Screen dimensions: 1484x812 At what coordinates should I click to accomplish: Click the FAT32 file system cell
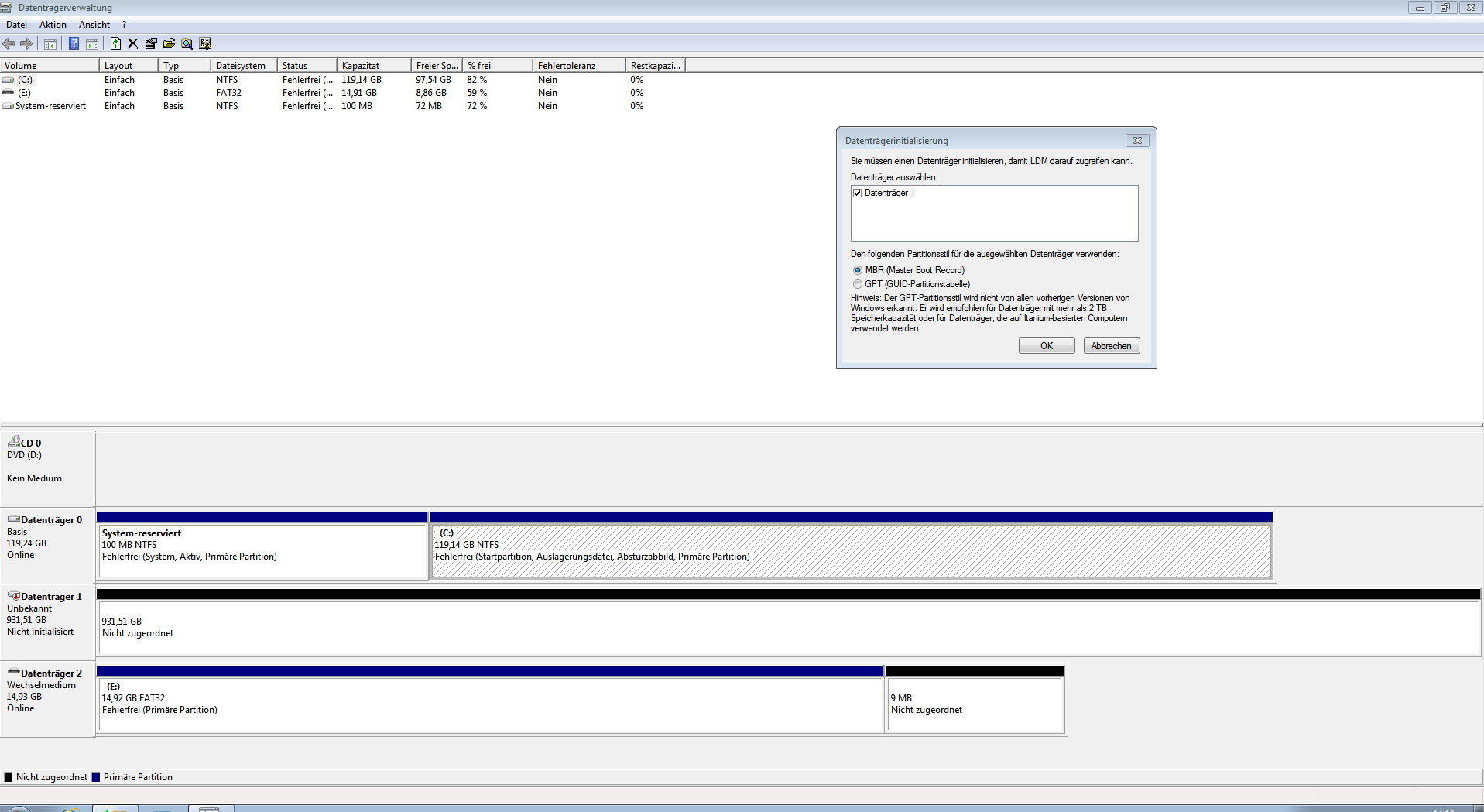click(x=228, y=93)
